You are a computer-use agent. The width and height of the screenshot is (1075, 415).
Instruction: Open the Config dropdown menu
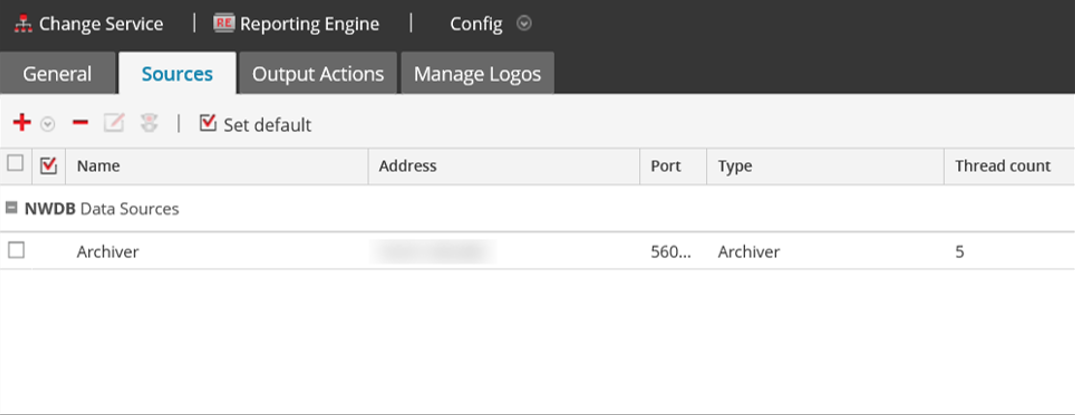[x=524, y=24]
